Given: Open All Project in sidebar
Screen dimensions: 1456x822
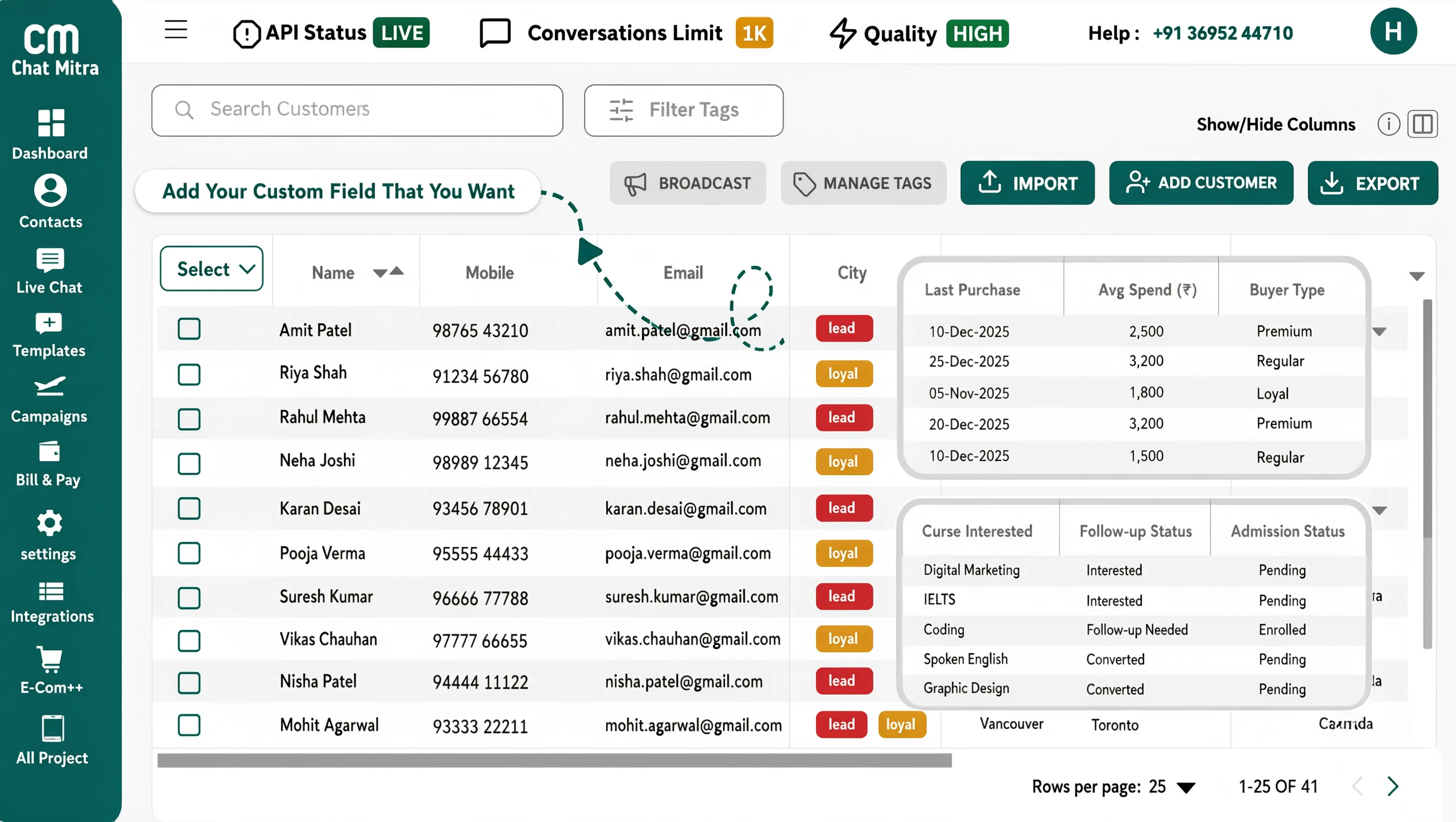Looking at the screenshot, I should click(x=52, y=741).
